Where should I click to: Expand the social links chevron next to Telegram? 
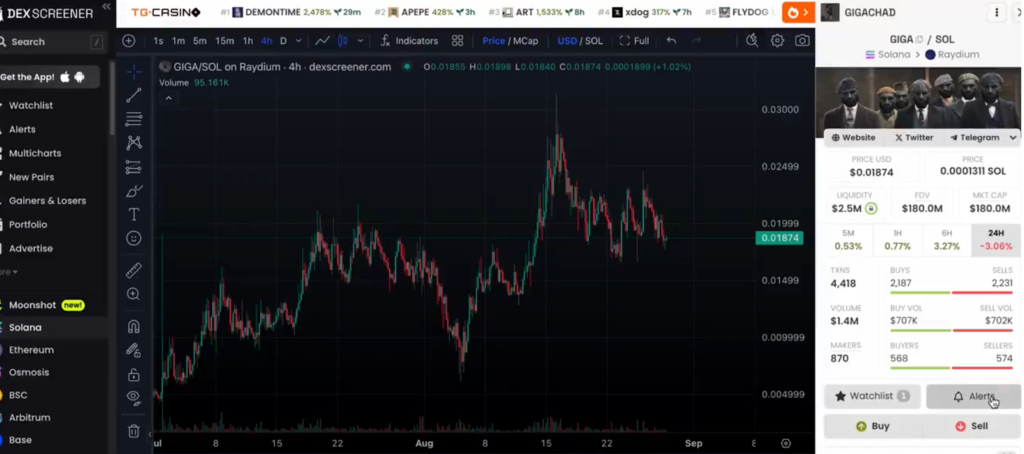click(1013, 138)
